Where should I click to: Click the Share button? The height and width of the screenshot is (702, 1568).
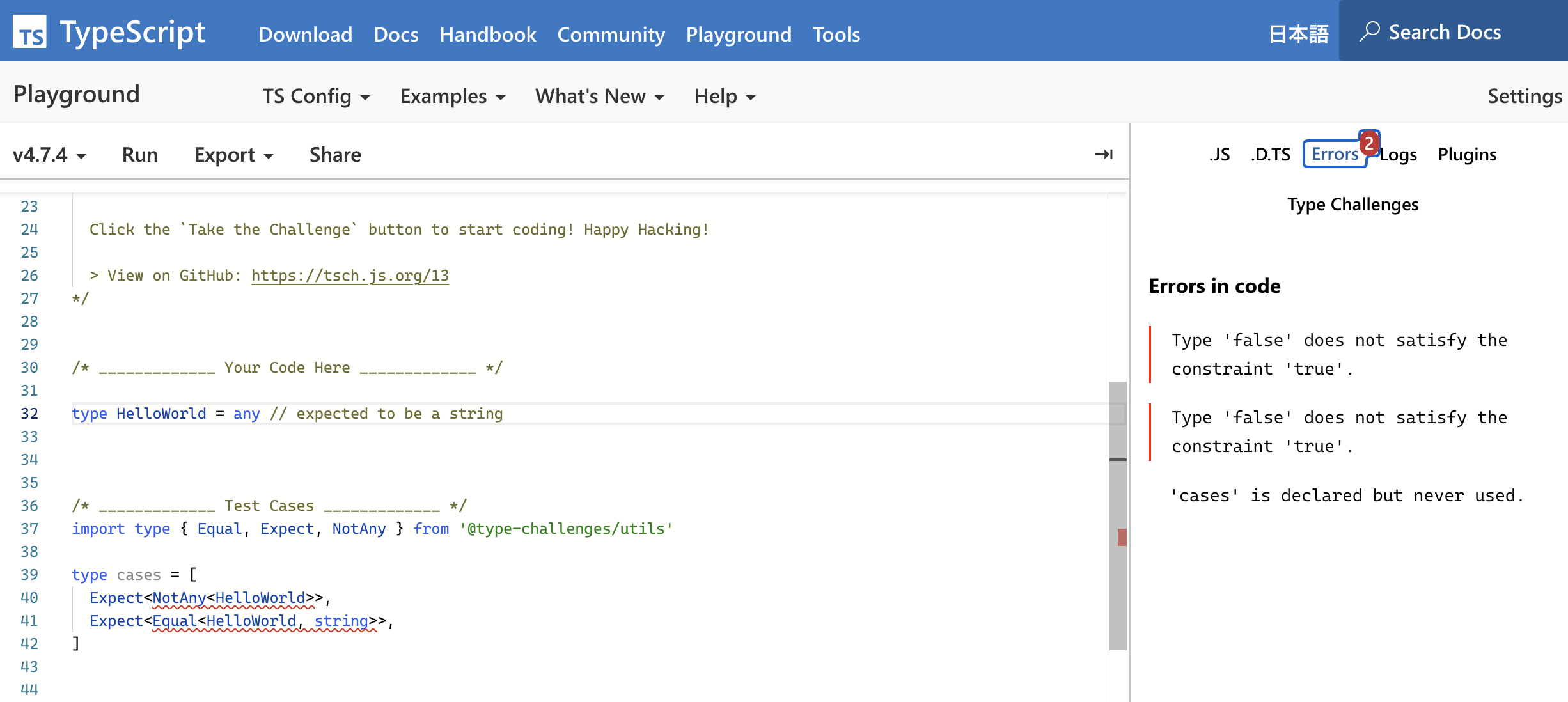335,155
